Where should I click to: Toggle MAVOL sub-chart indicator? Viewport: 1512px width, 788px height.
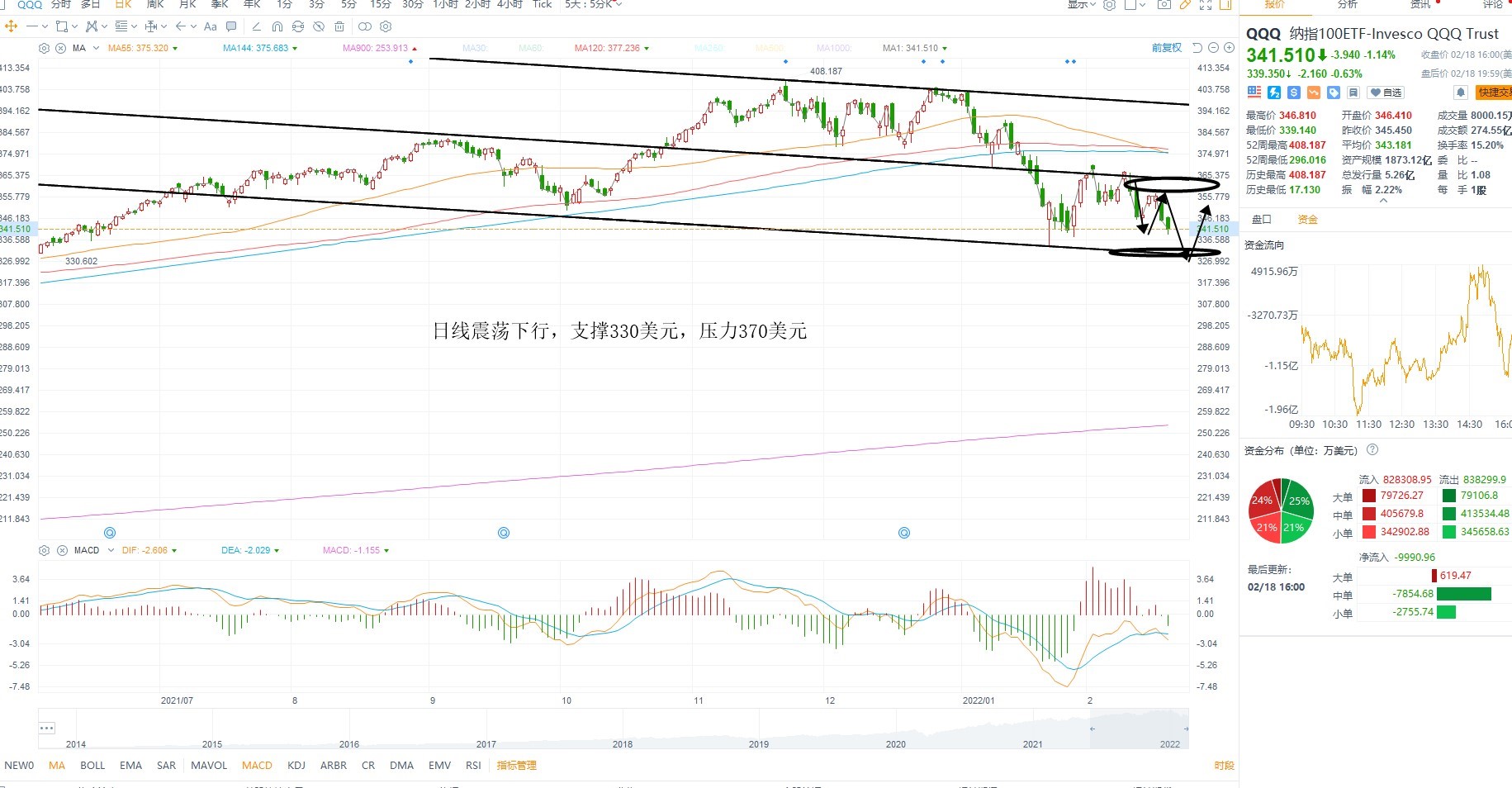tap(209, 766)
